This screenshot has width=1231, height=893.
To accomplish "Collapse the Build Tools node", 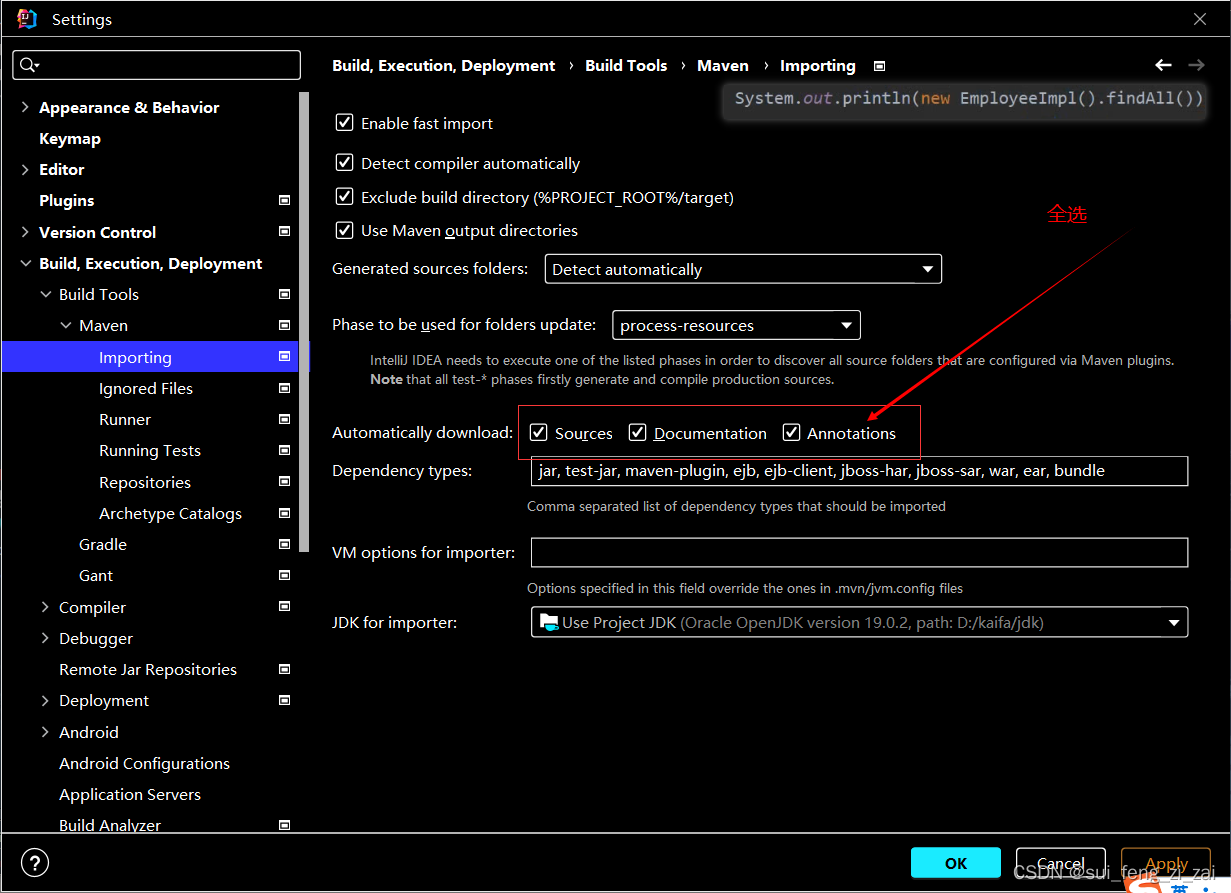I will coord(46,294).
